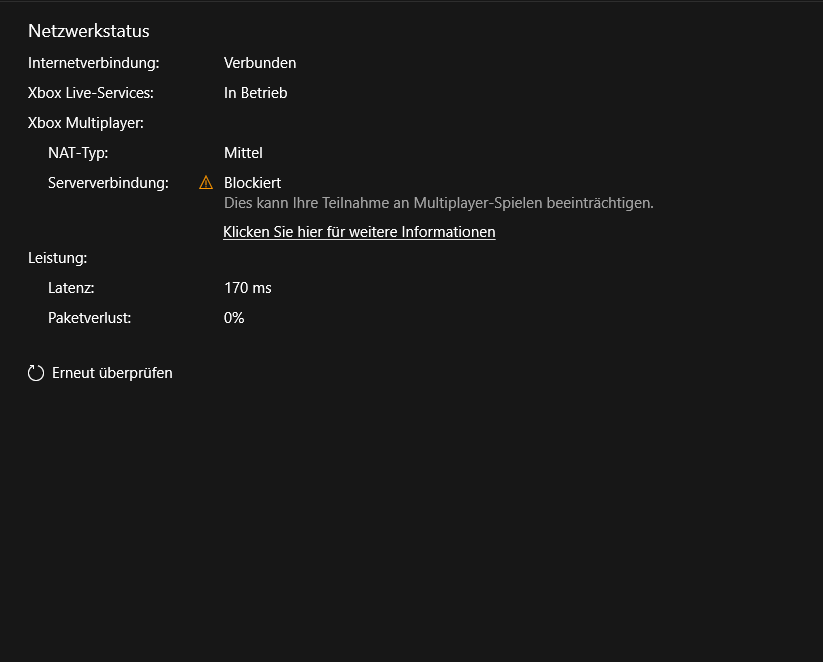The image size is (823, 662).
Task: Click the Leistung section label
Action: (57, 258)
